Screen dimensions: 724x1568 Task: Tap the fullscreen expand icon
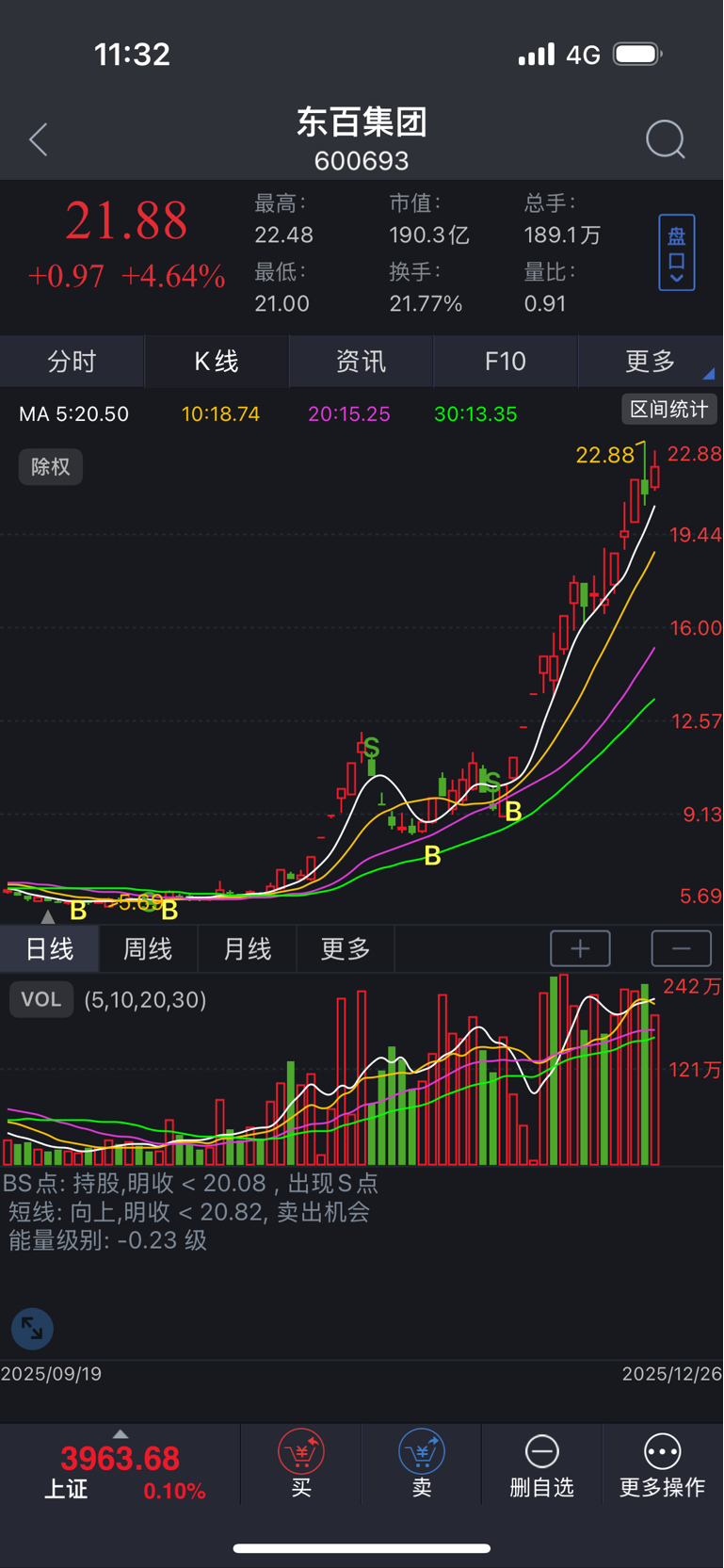click(32, 1329)
